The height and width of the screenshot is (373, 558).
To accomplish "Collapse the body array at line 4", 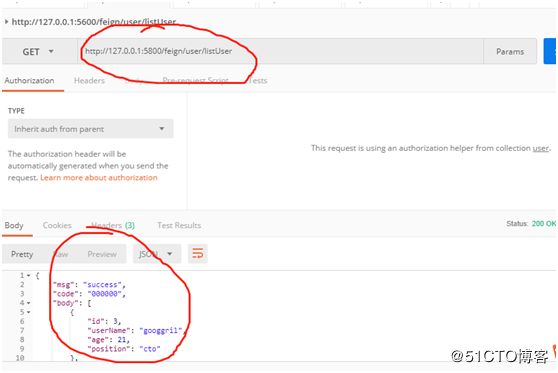I will coord(28,303).
